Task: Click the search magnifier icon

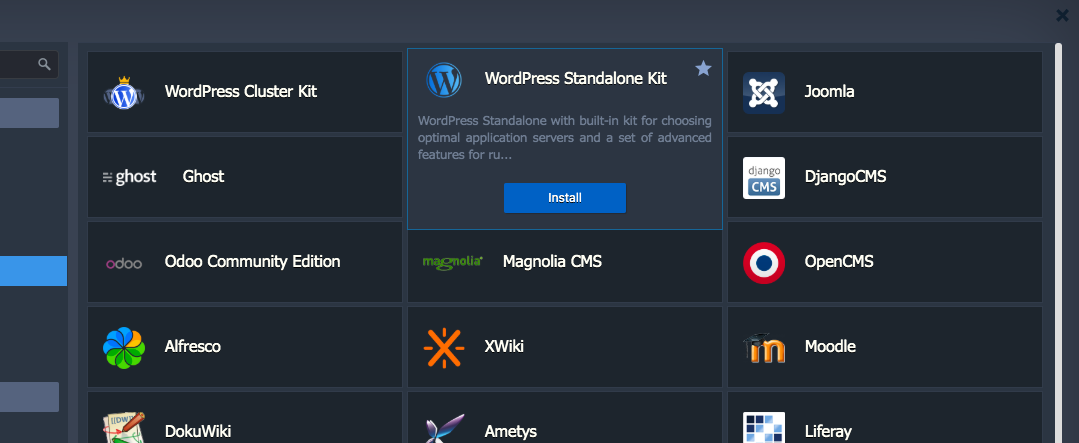Action: pos(45,65)
